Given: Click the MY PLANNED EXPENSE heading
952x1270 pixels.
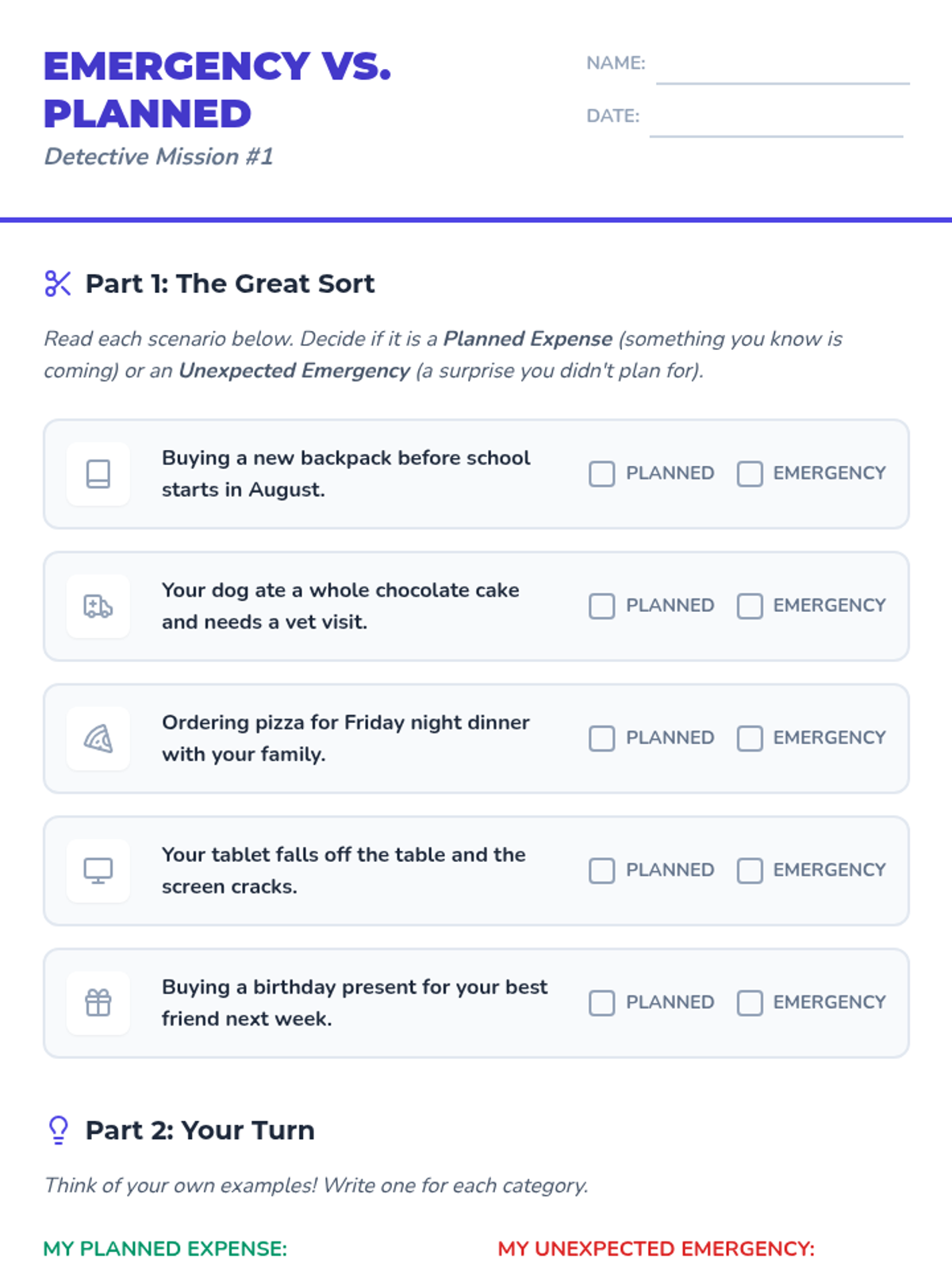Looking at the screenshot, I should coord(165,1249).
